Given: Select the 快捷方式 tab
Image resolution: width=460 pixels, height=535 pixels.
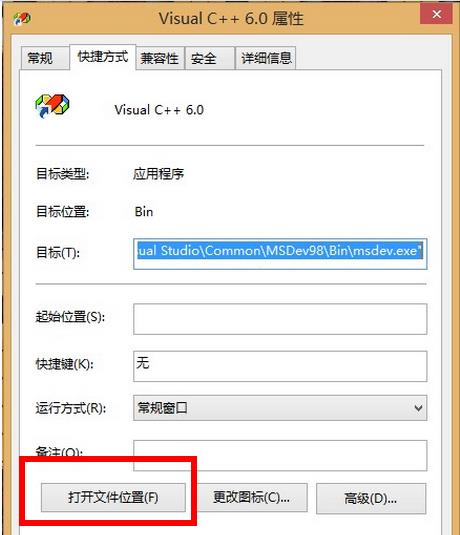Looking at the screenshot, I should point(103,57).
